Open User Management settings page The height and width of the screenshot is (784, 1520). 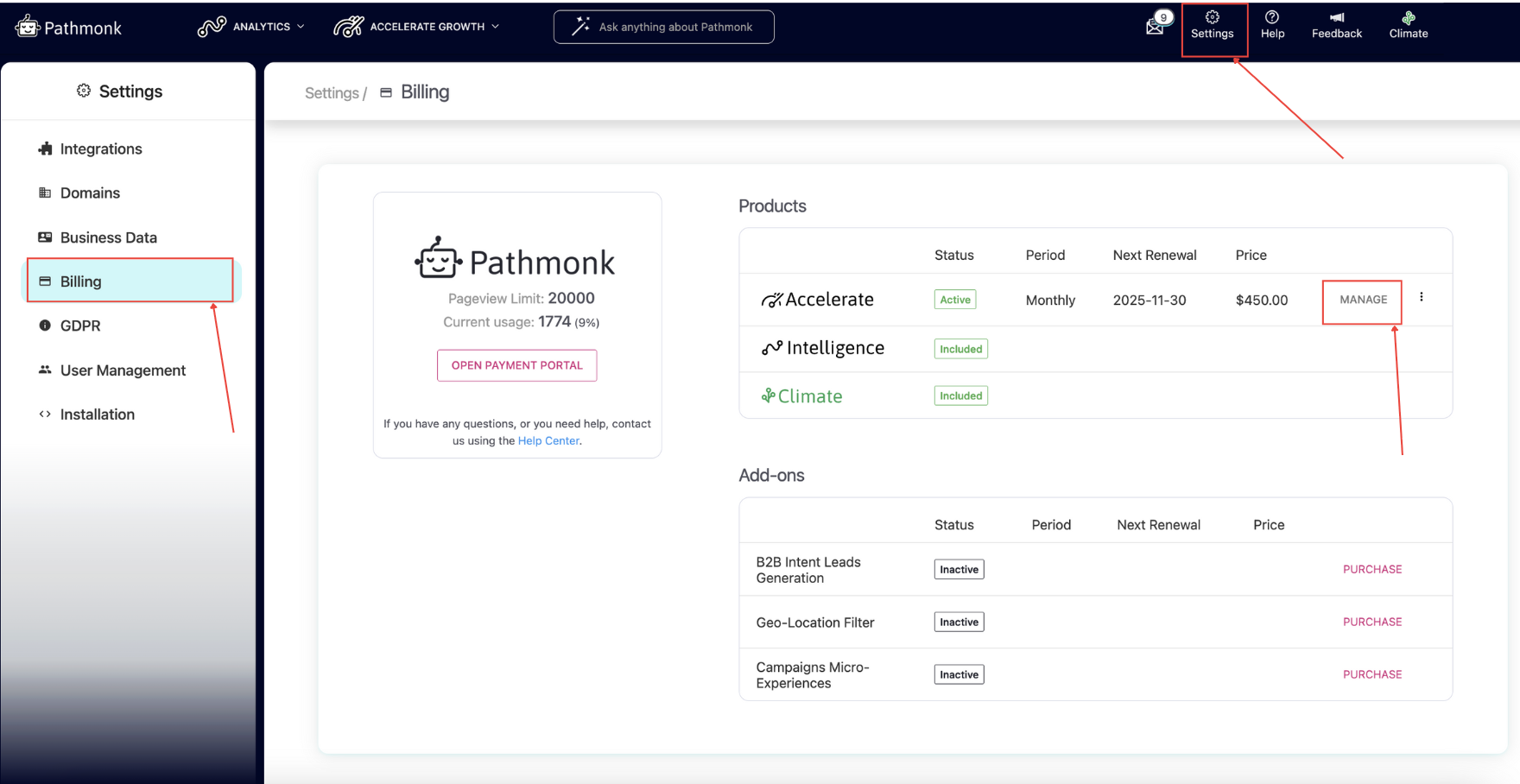123,370
